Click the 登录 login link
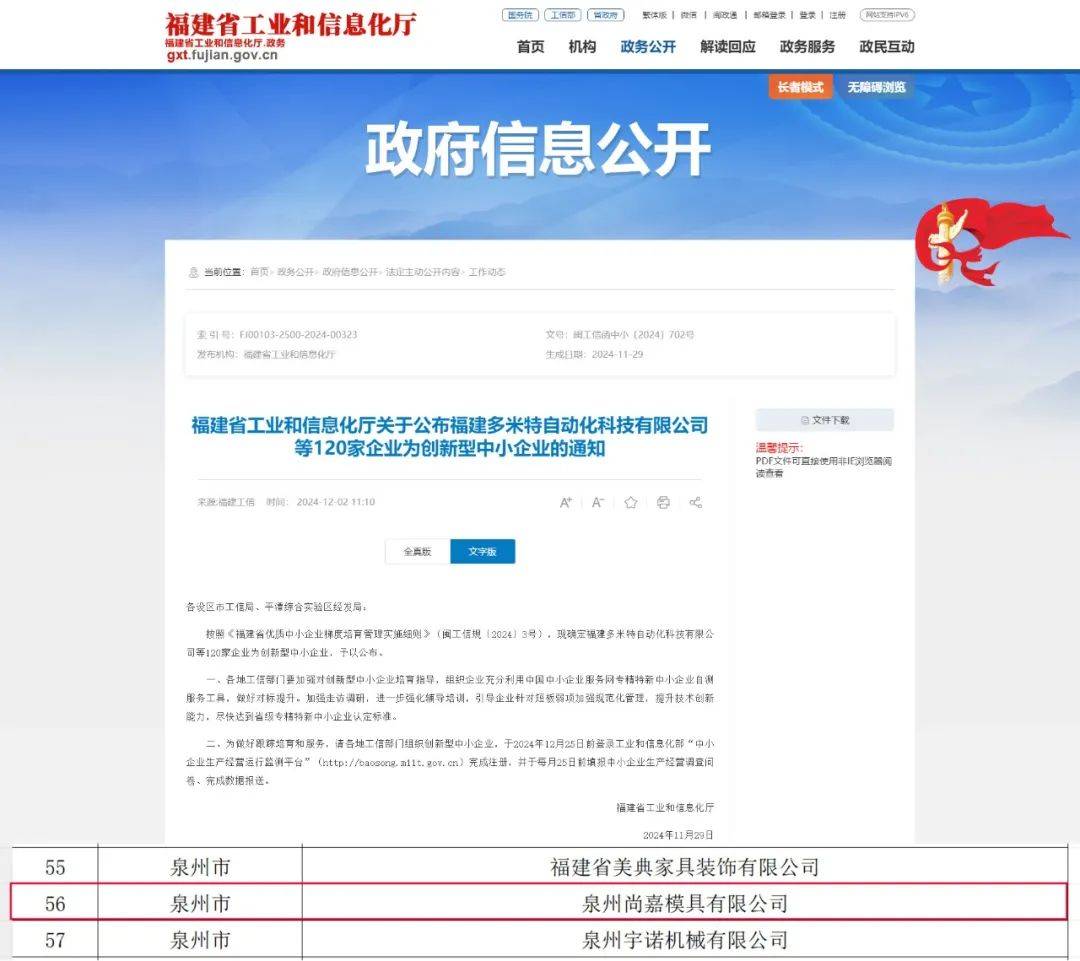Viewport: 1080px width, 961px height. tap(807, 15)
